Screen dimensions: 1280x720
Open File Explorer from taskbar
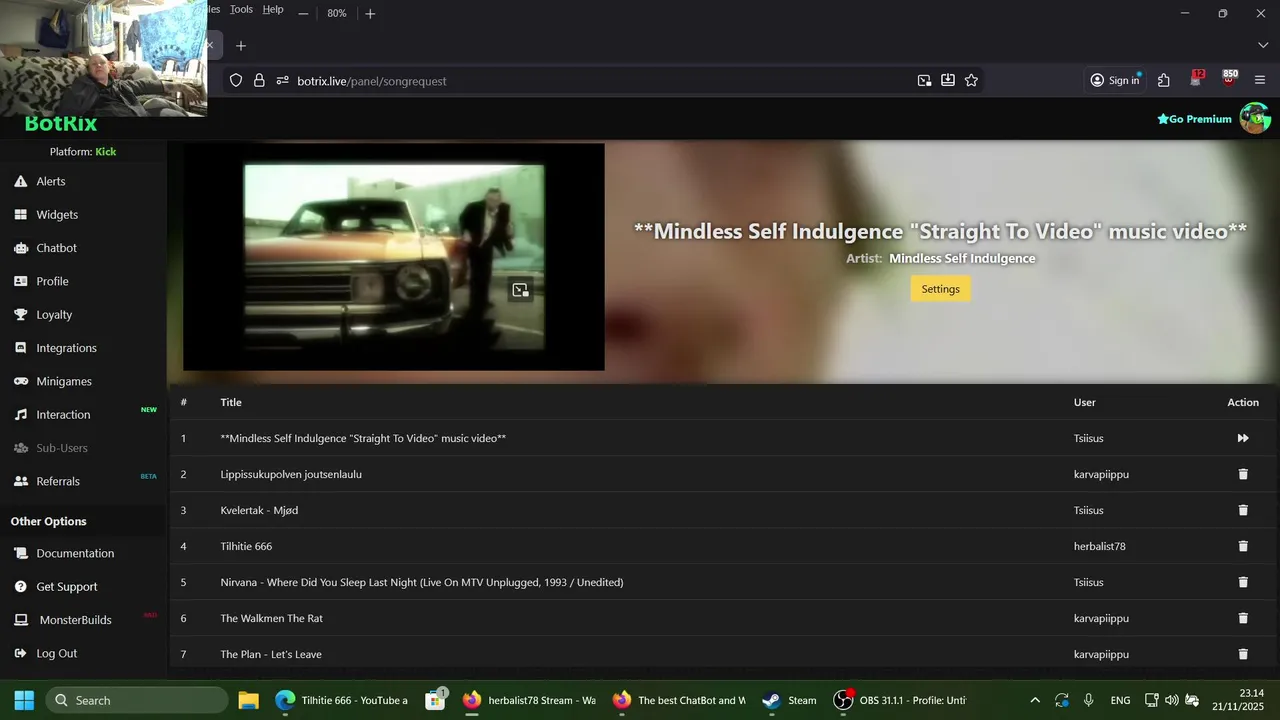pos(248,700)
